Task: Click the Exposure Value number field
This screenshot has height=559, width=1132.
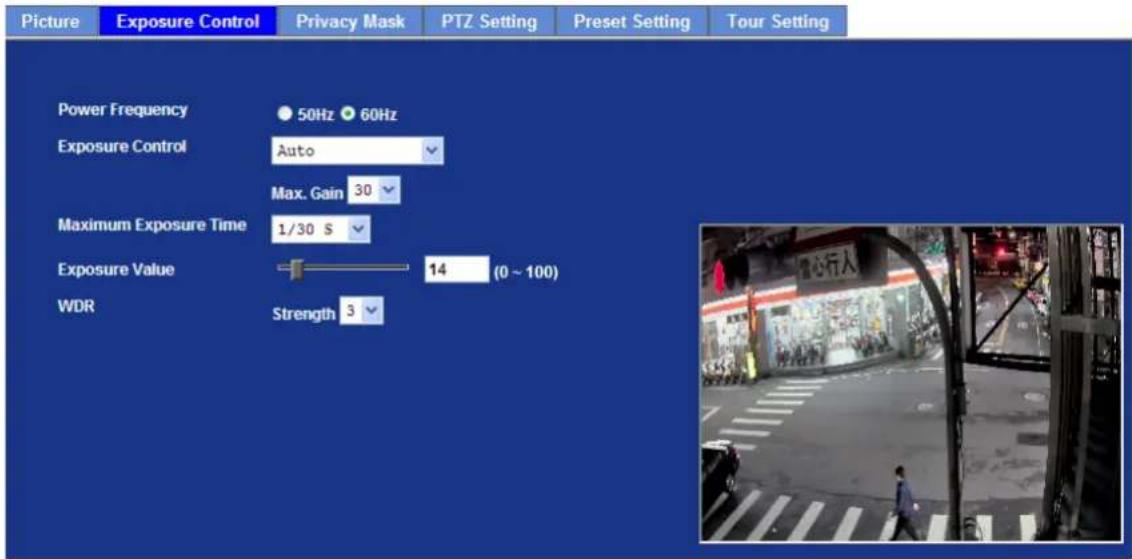Action: [x=456, y=269]
